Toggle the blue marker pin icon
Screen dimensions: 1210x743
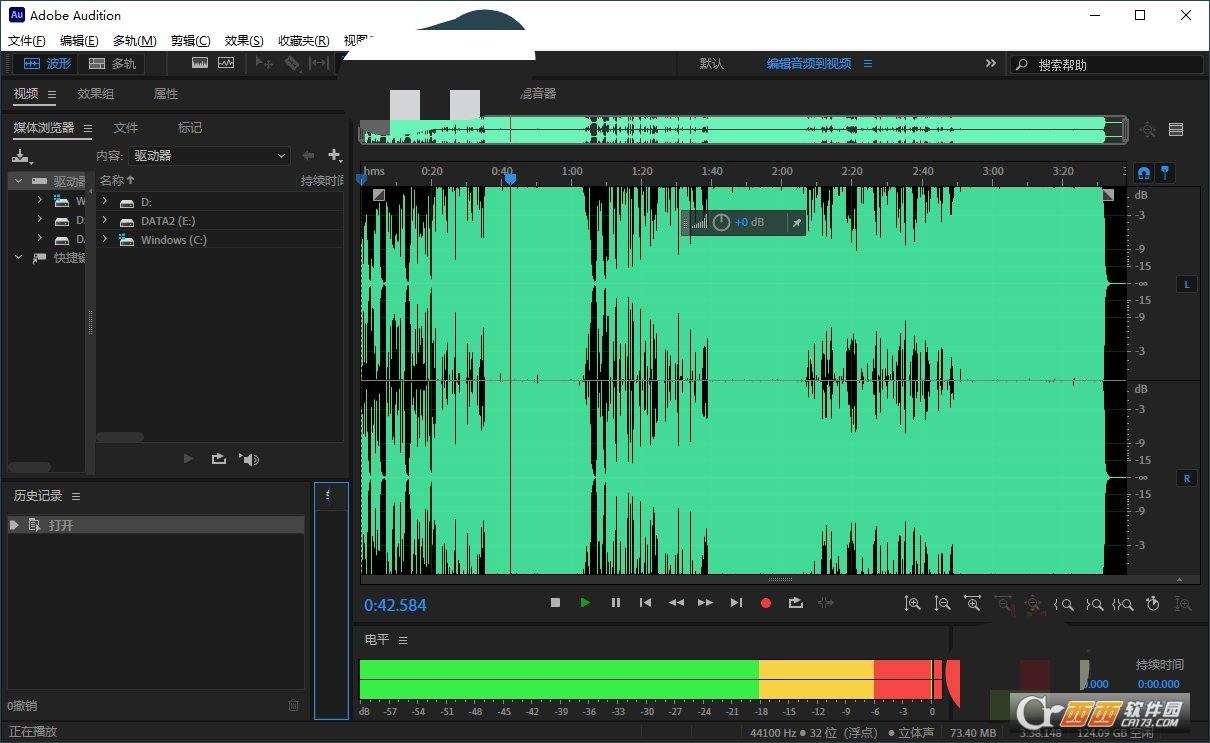pos(1165,172)
